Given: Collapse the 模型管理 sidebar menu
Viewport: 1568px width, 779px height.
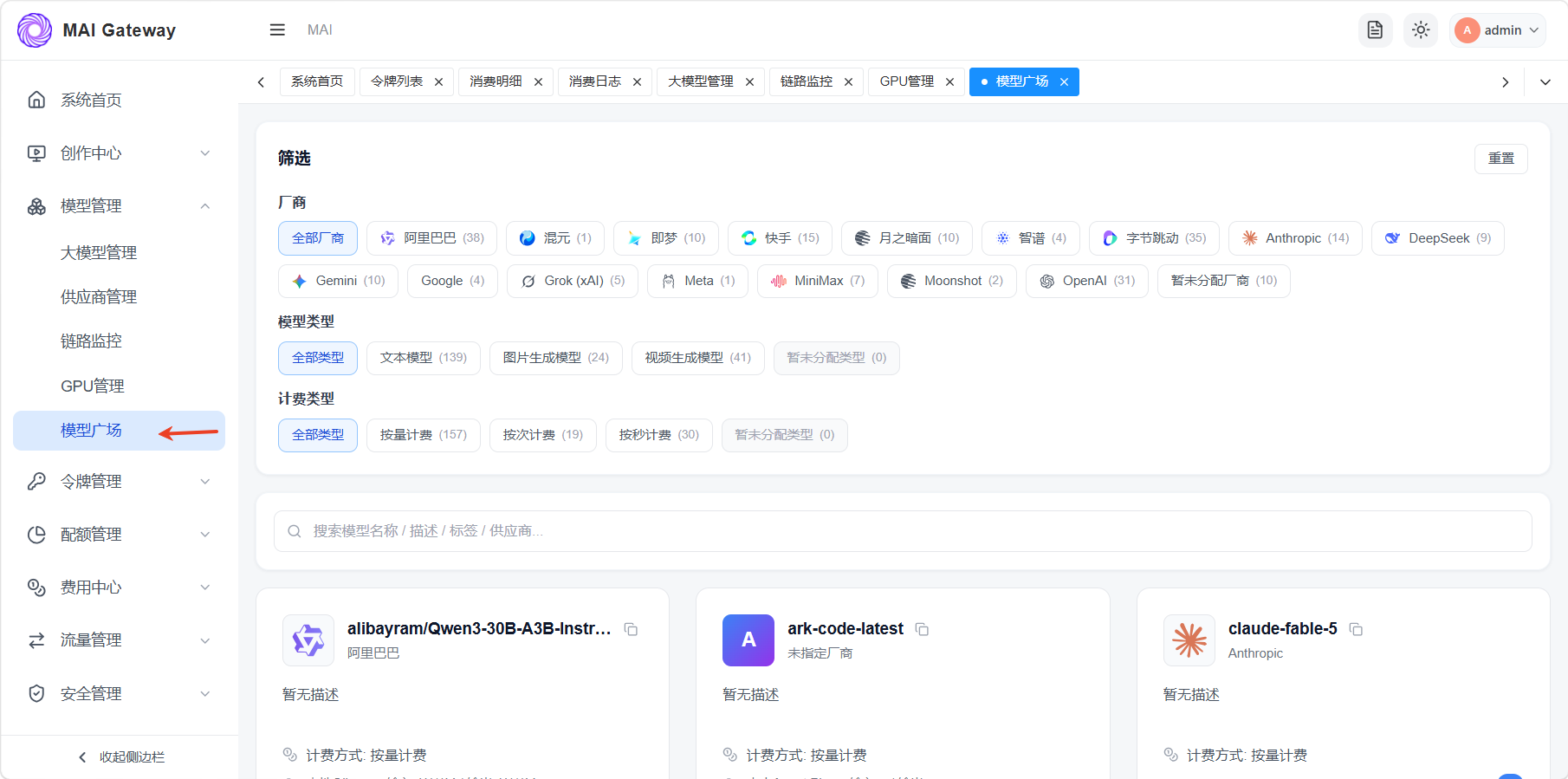Looking at the screenshot, I should tap(120, 206).
